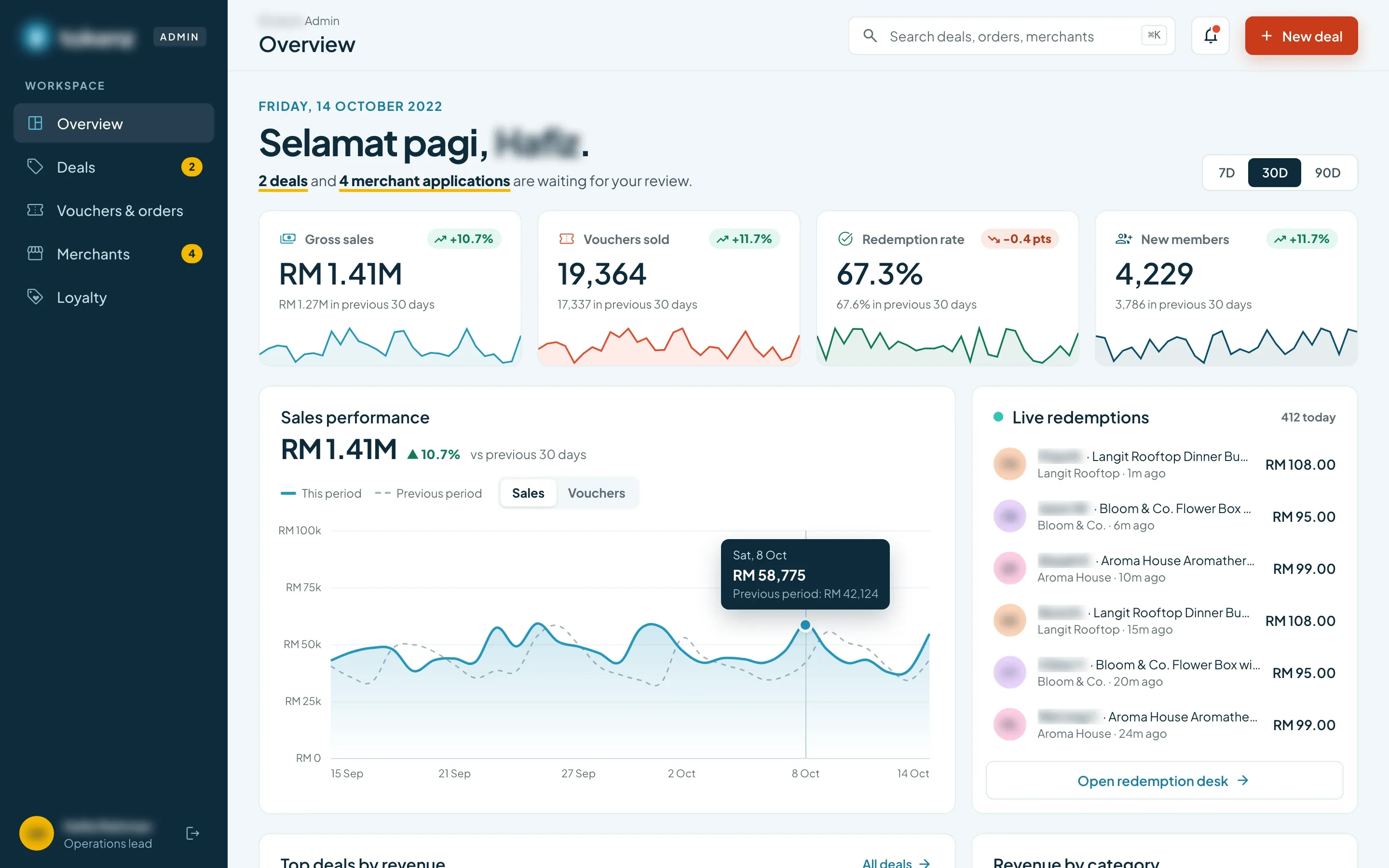Go to Deals in the sidebar
Viewport: 1389px width, 868px height.
(114, 166)
